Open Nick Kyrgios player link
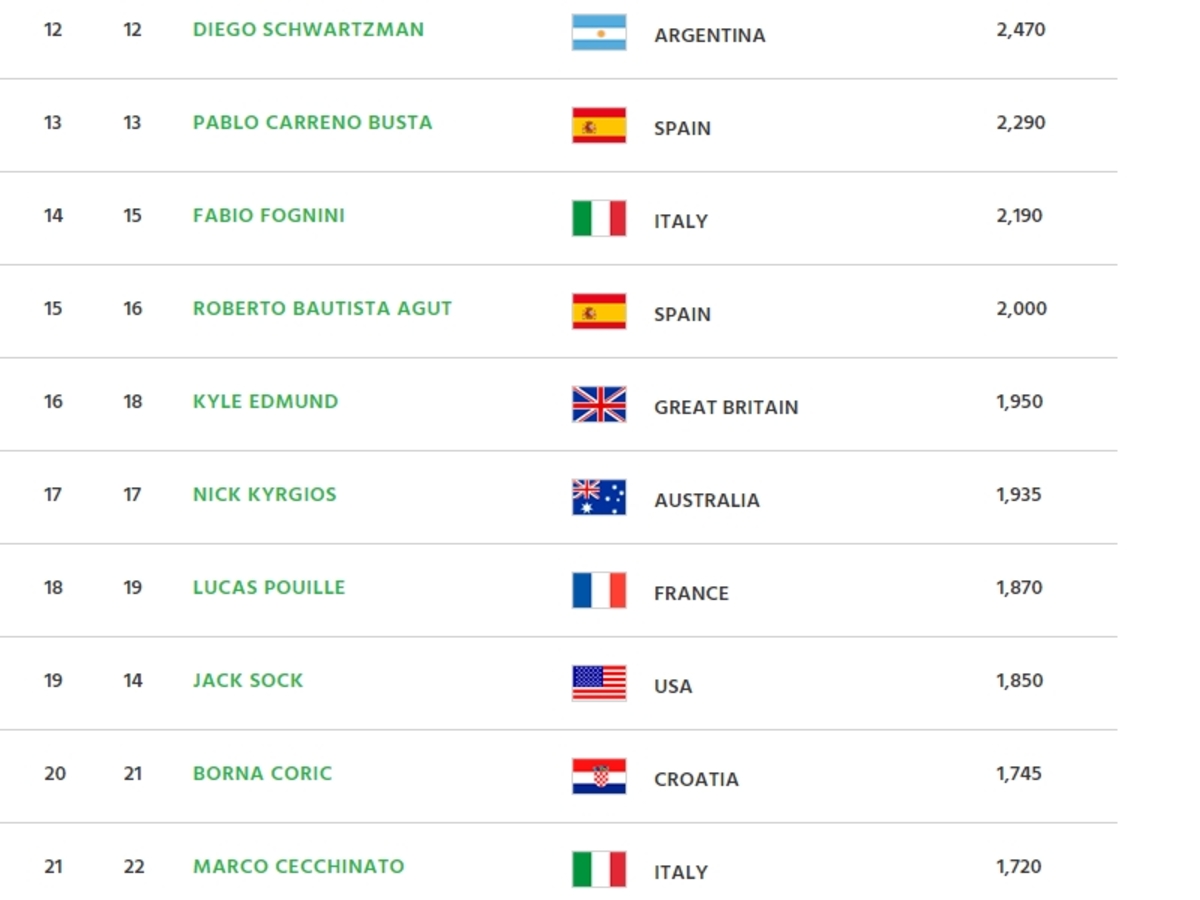Viewport: 1200px width, 900px height. pyautogui.click(x=265, y=494)
